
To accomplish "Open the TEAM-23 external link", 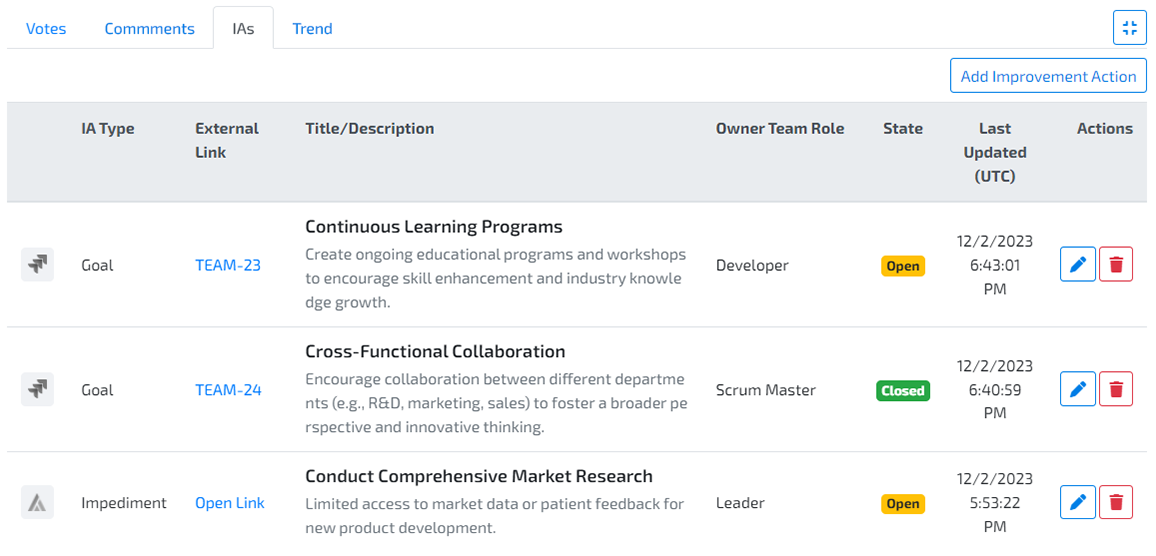I will tap(228, 265).
